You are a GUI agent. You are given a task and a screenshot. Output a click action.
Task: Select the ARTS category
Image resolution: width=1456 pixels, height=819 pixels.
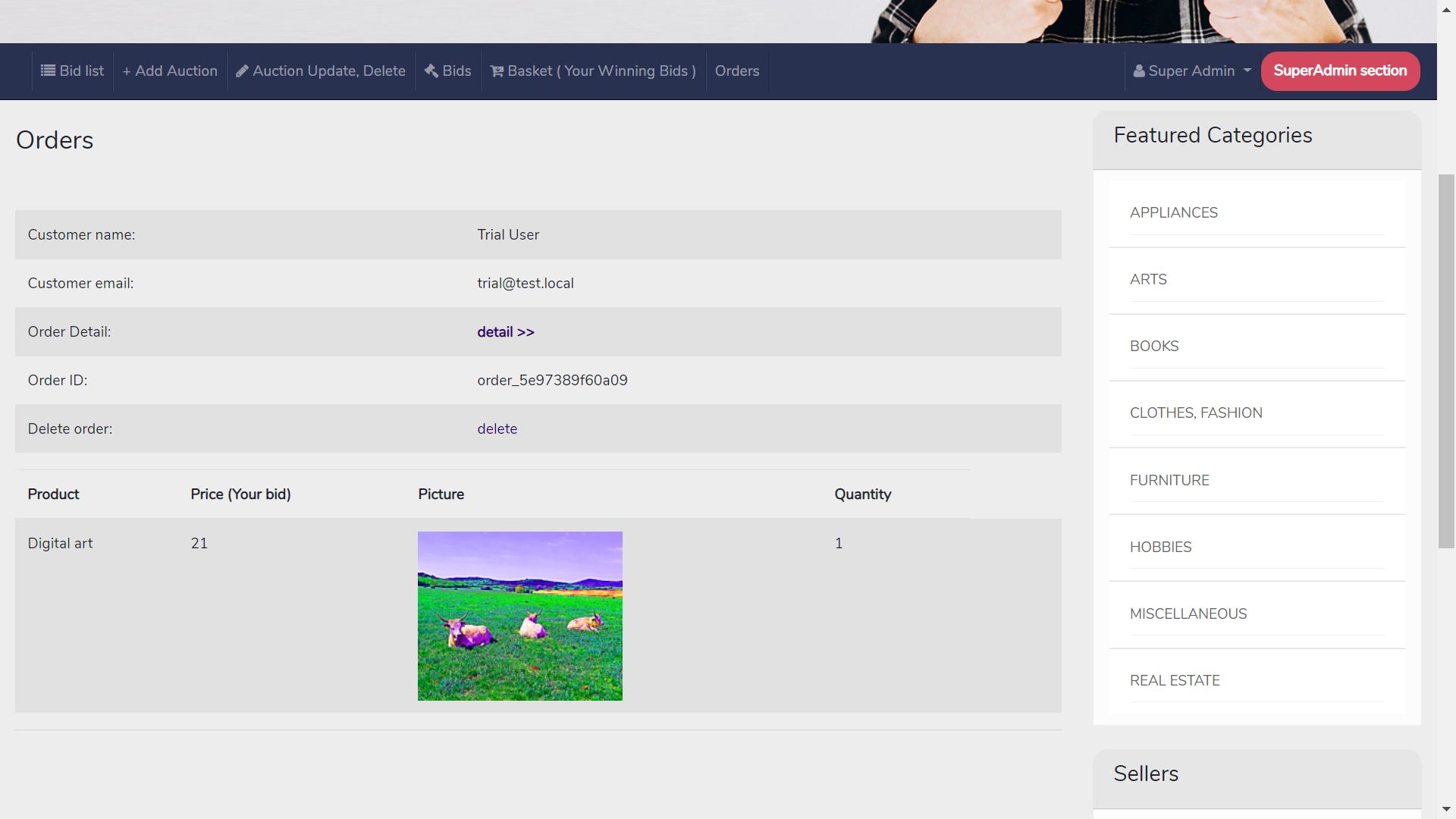(x=1147, y=279)
